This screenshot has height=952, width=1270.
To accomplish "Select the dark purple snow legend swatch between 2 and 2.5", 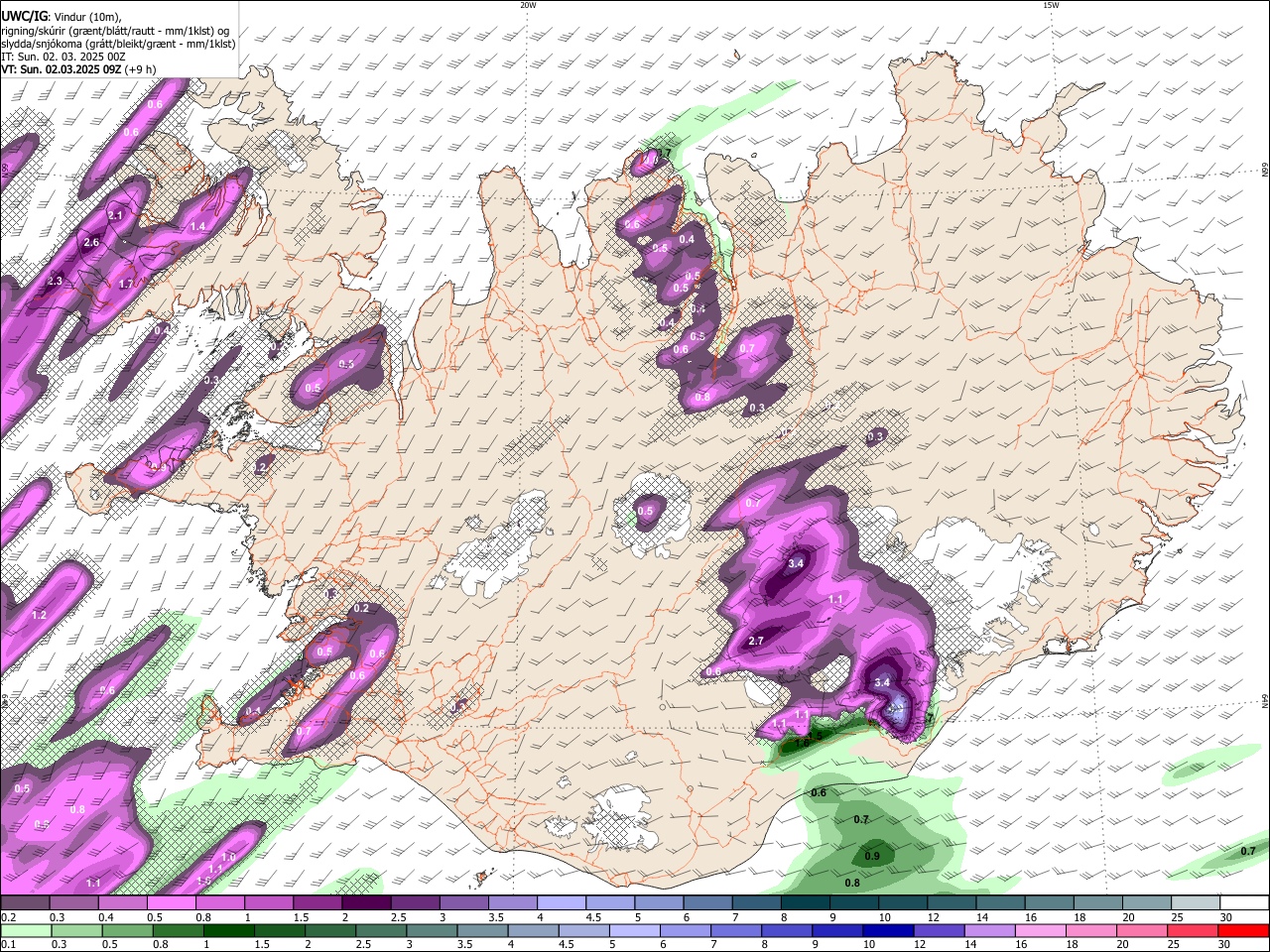I will point(366,904).
